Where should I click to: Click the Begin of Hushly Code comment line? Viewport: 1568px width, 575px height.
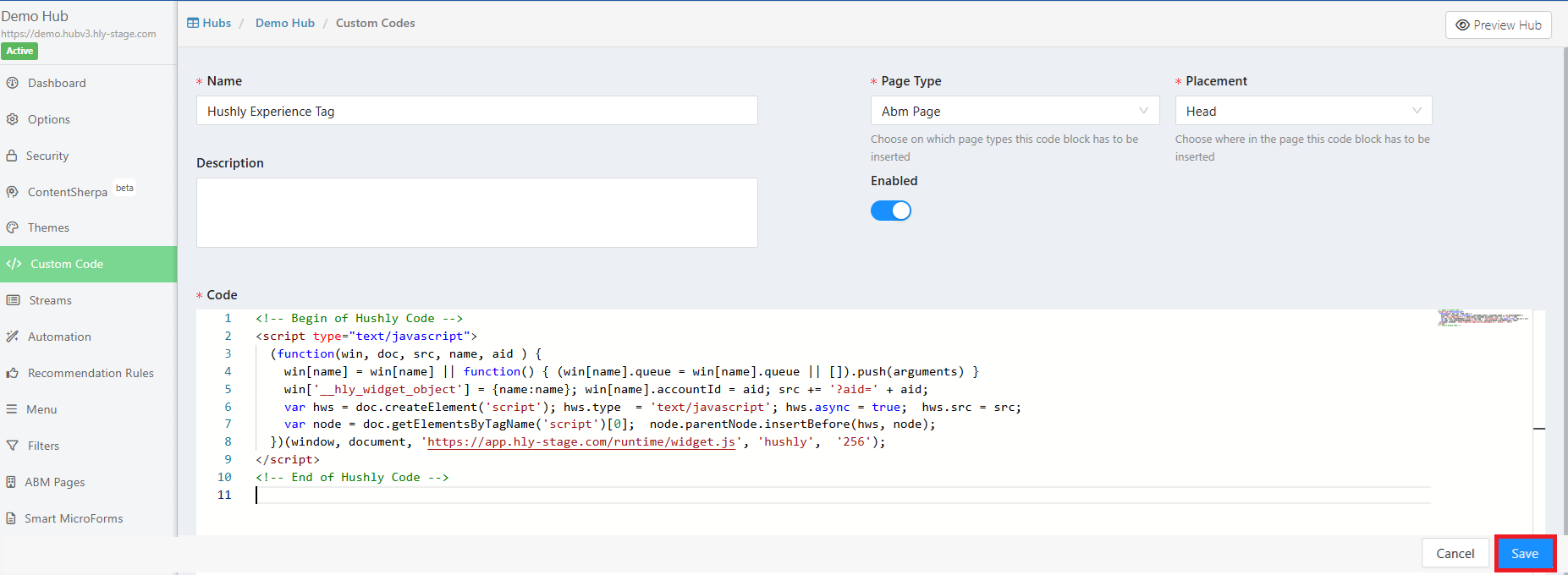point(360,319)
